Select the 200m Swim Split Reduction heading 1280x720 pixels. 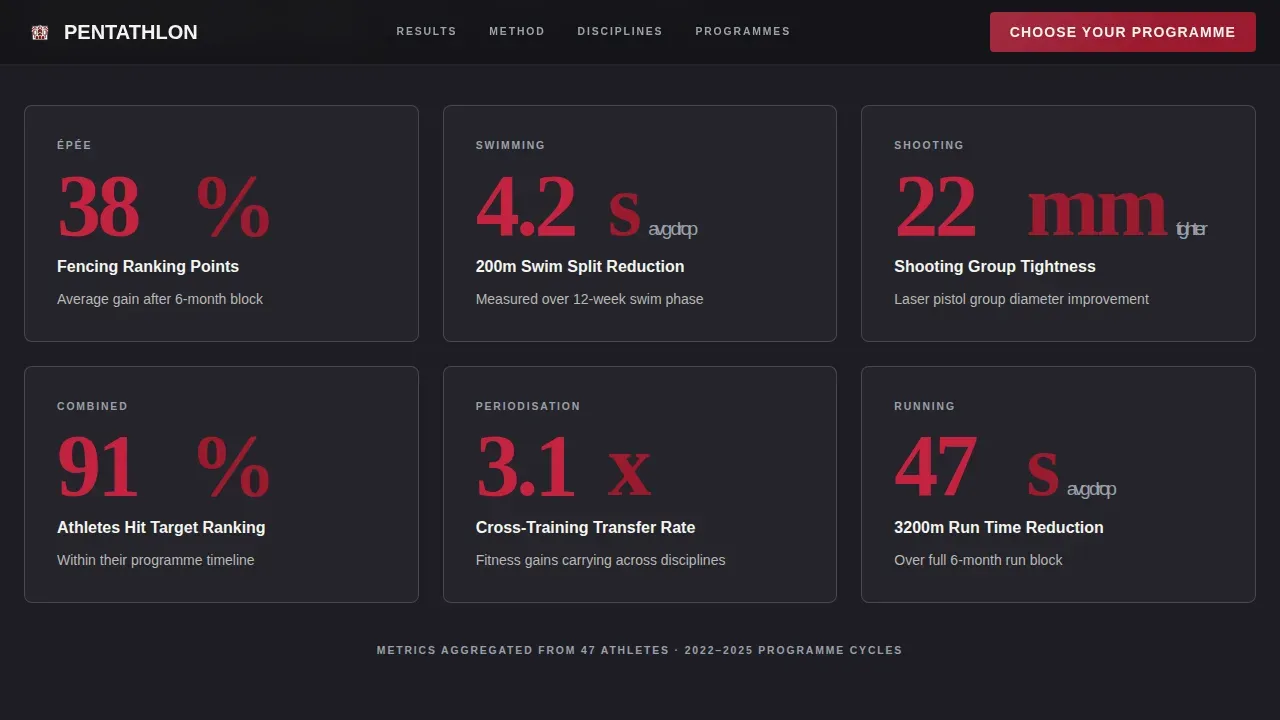click(580, 266)
